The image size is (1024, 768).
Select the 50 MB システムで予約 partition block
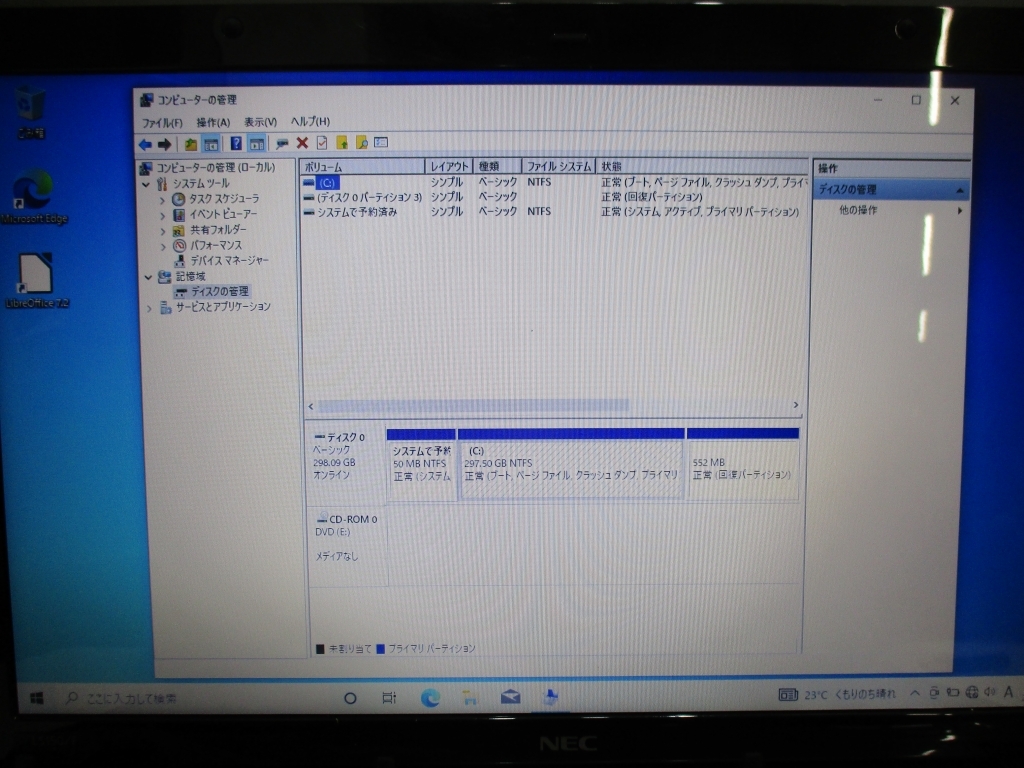(421, 465)
